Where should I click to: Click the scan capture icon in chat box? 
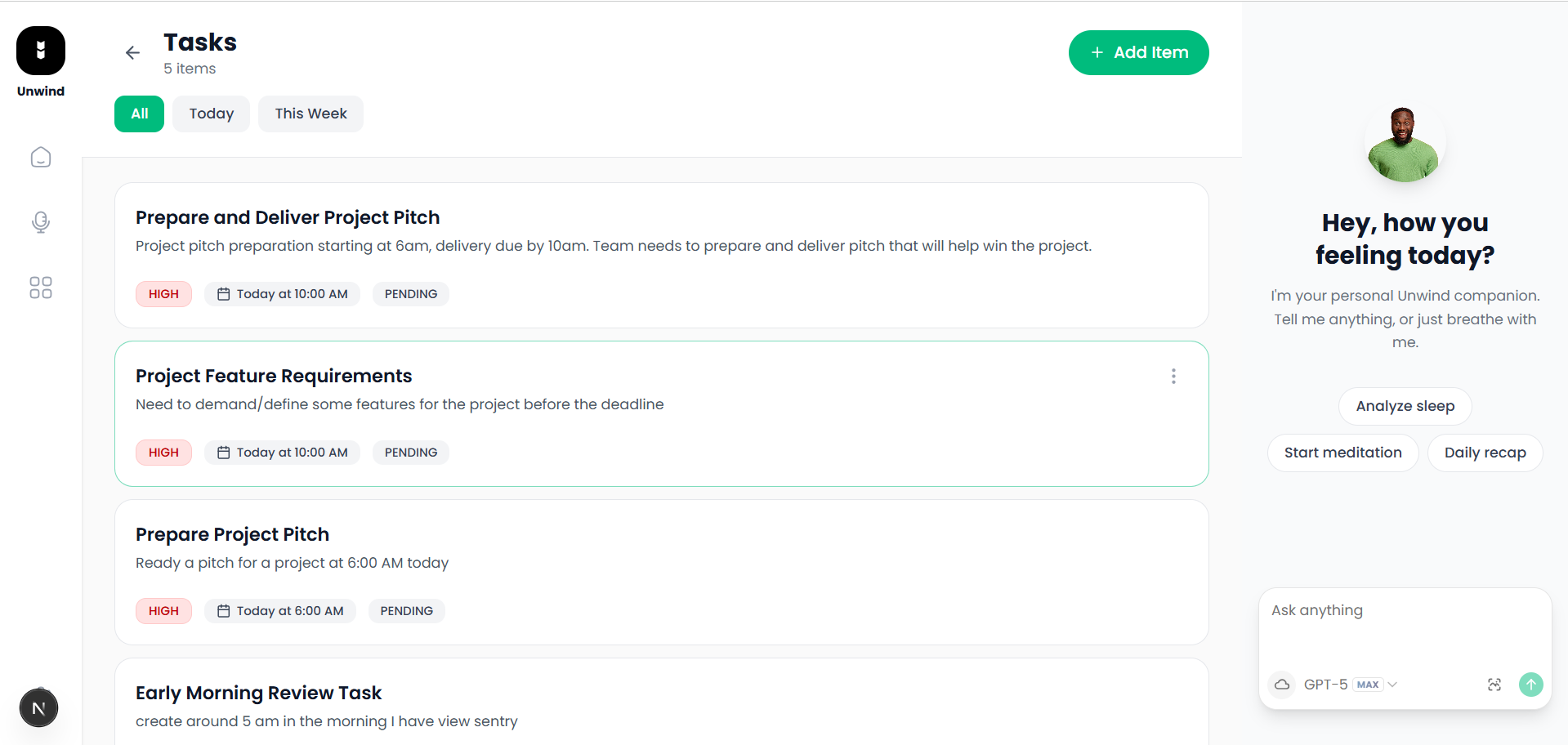click(x=1494, y=685)
